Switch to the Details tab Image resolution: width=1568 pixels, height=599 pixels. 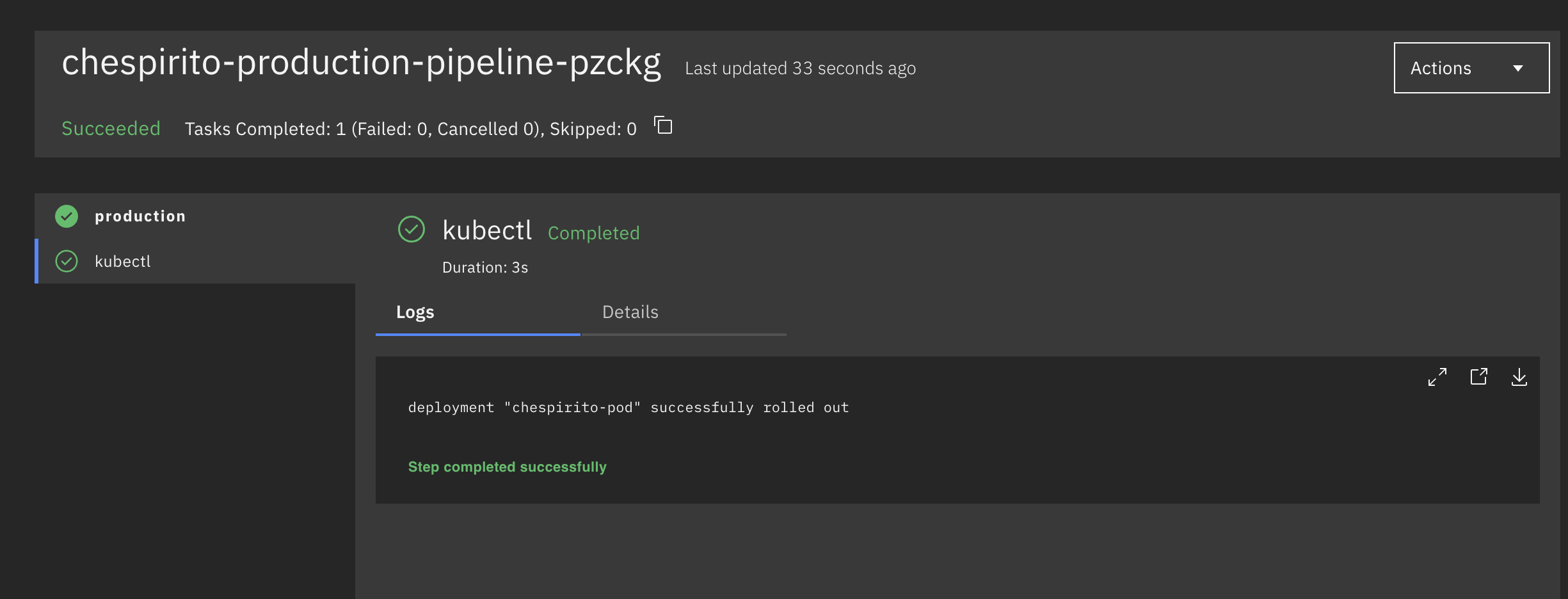coord(630,312)
